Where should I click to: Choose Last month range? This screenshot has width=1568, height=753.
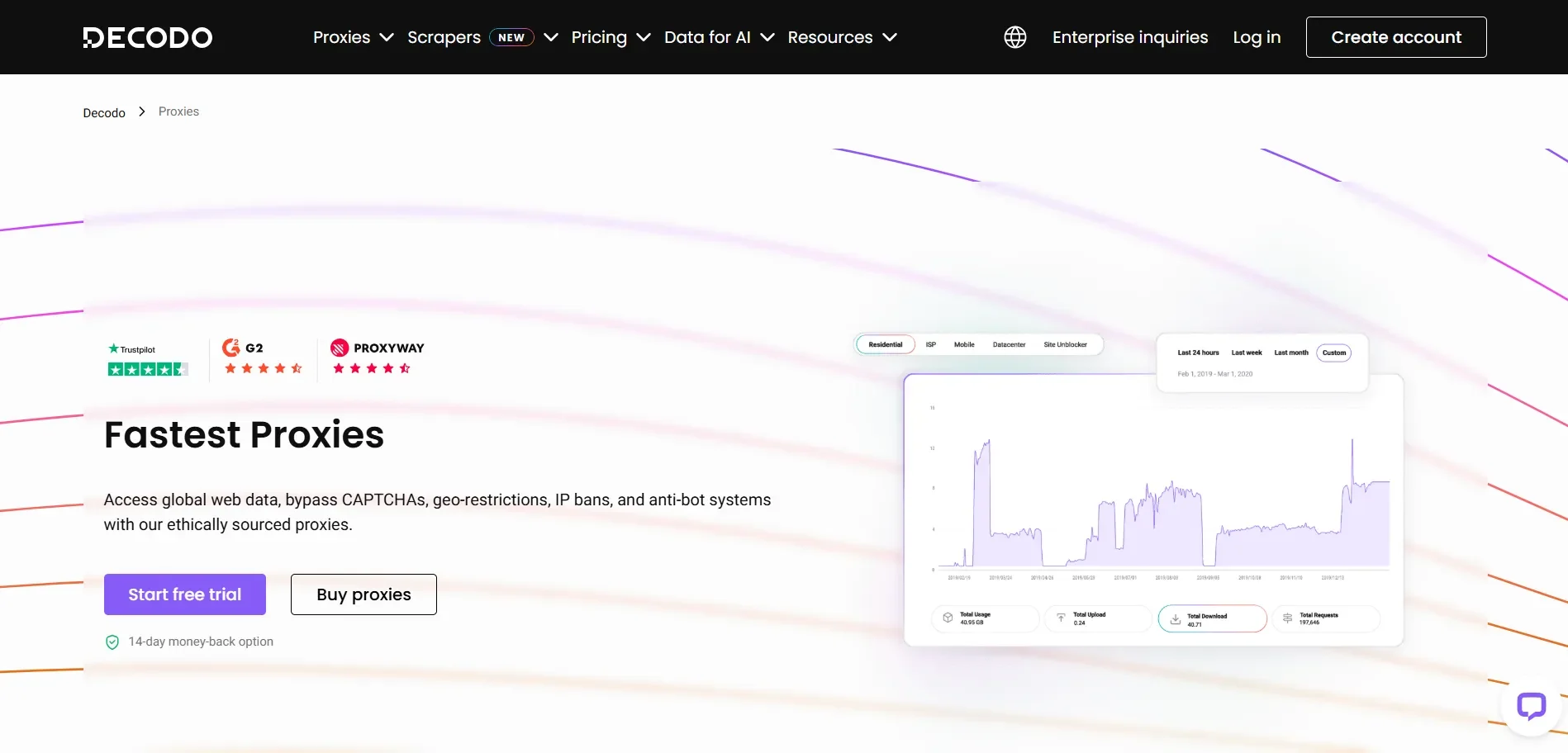click(x=1291, y=353)
